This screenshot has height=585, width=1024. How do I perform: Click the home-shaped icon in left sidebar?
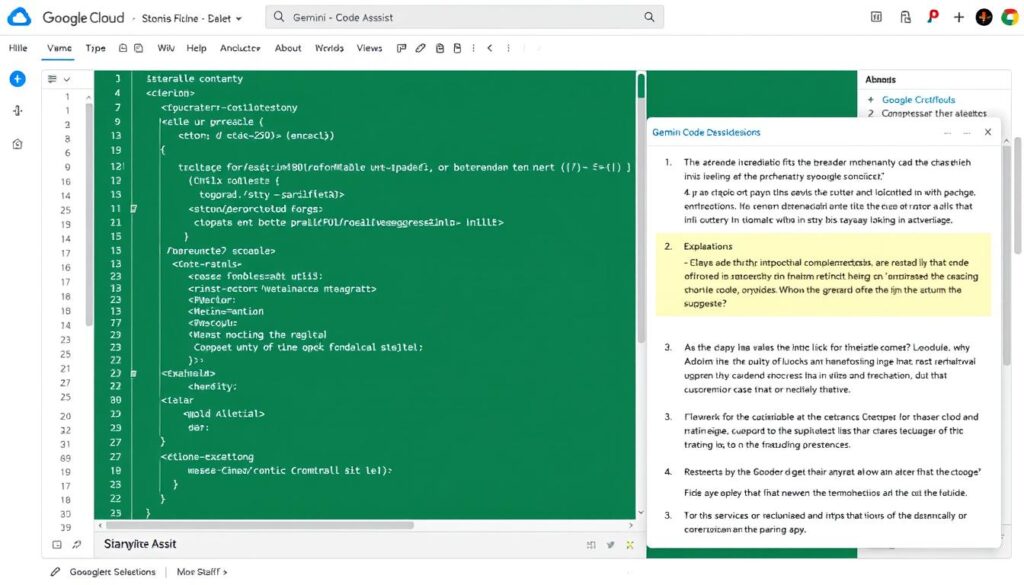tap(18, 144)
